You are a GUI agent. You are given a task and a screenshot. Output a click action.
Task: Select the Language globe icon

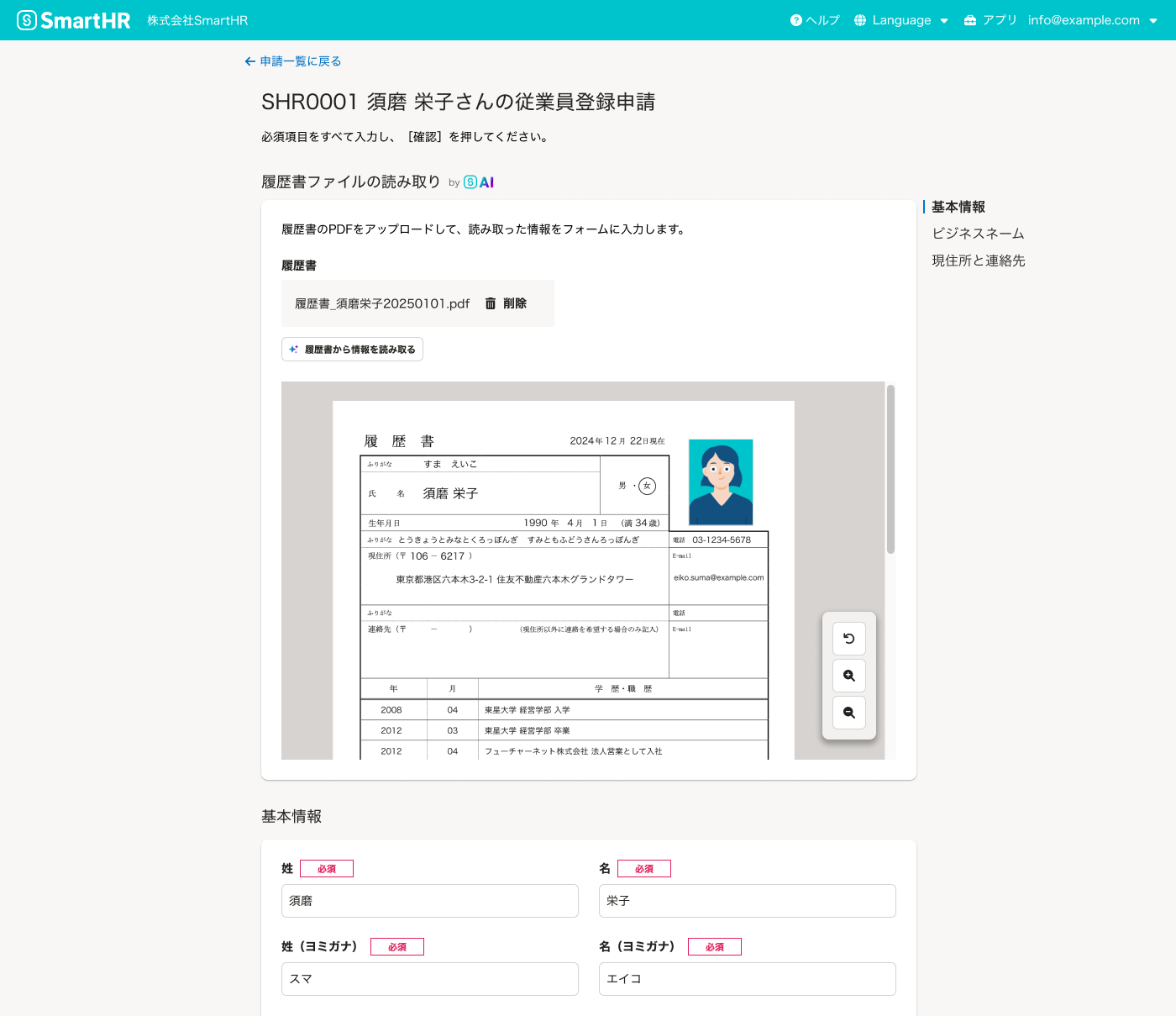pyautogui.click(x=858, y=19)
